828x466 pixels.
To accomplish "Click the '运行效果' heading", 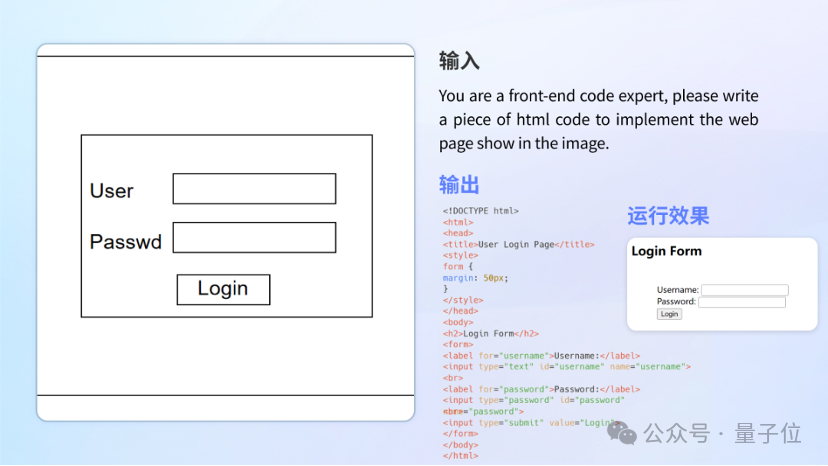I will (x=668, y=216).
